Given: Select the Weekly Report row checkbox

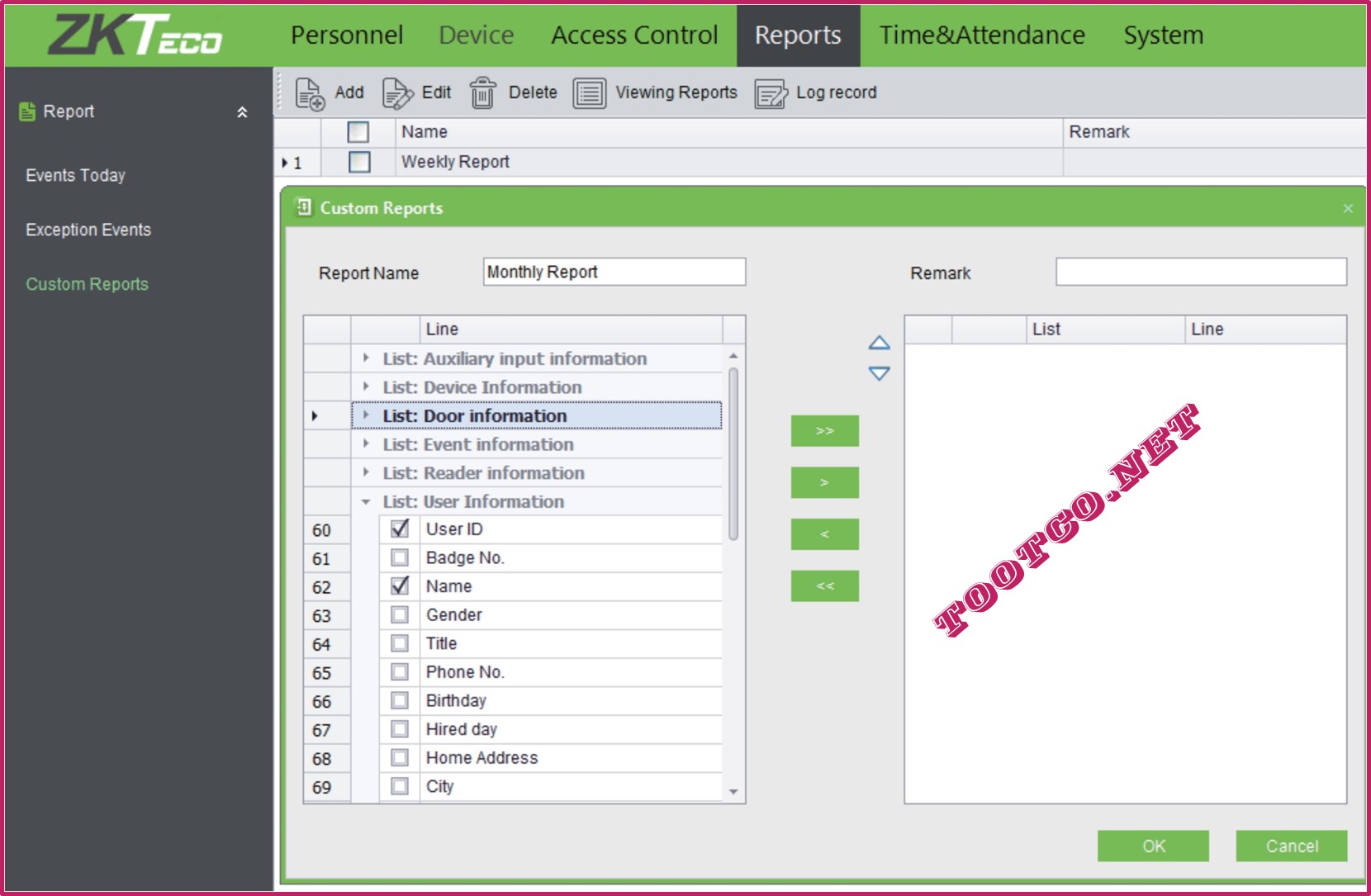Looking at the screenshot, I should [359, 162].
